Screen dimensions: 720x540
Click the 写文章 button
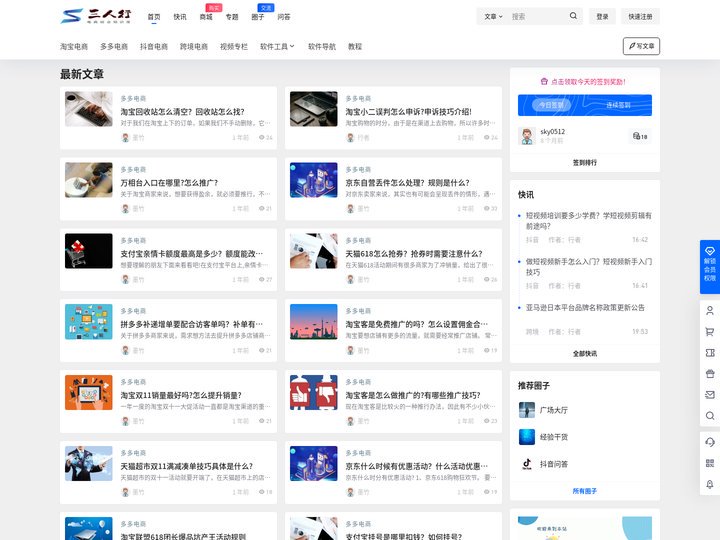pos(641,46)
